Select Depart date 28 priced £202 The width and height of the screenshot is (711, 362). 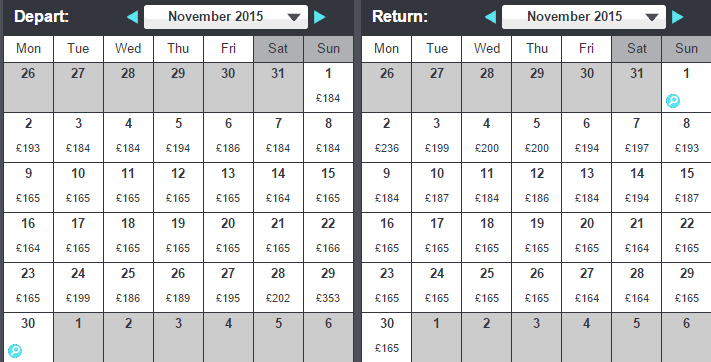click(278, 287)
